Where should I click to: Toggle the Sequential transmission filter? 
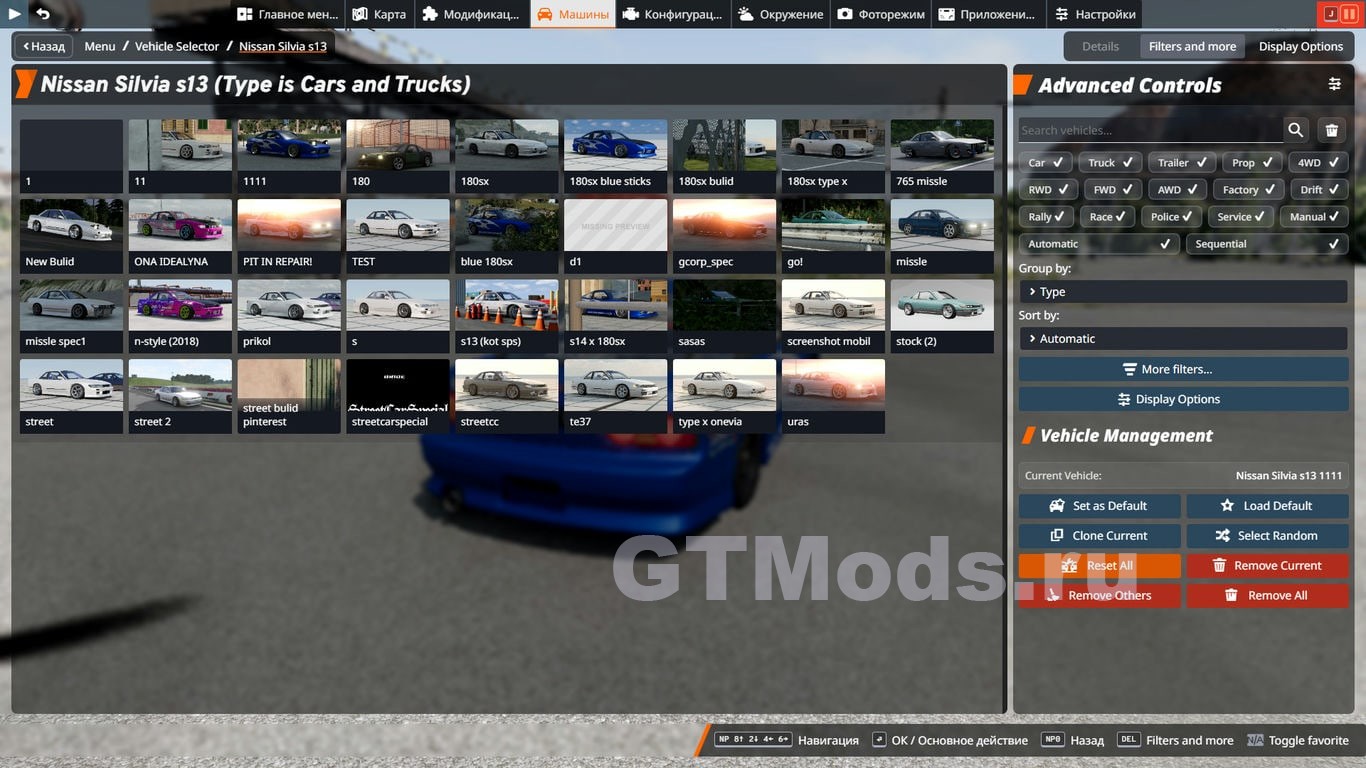coord(1267,243)
